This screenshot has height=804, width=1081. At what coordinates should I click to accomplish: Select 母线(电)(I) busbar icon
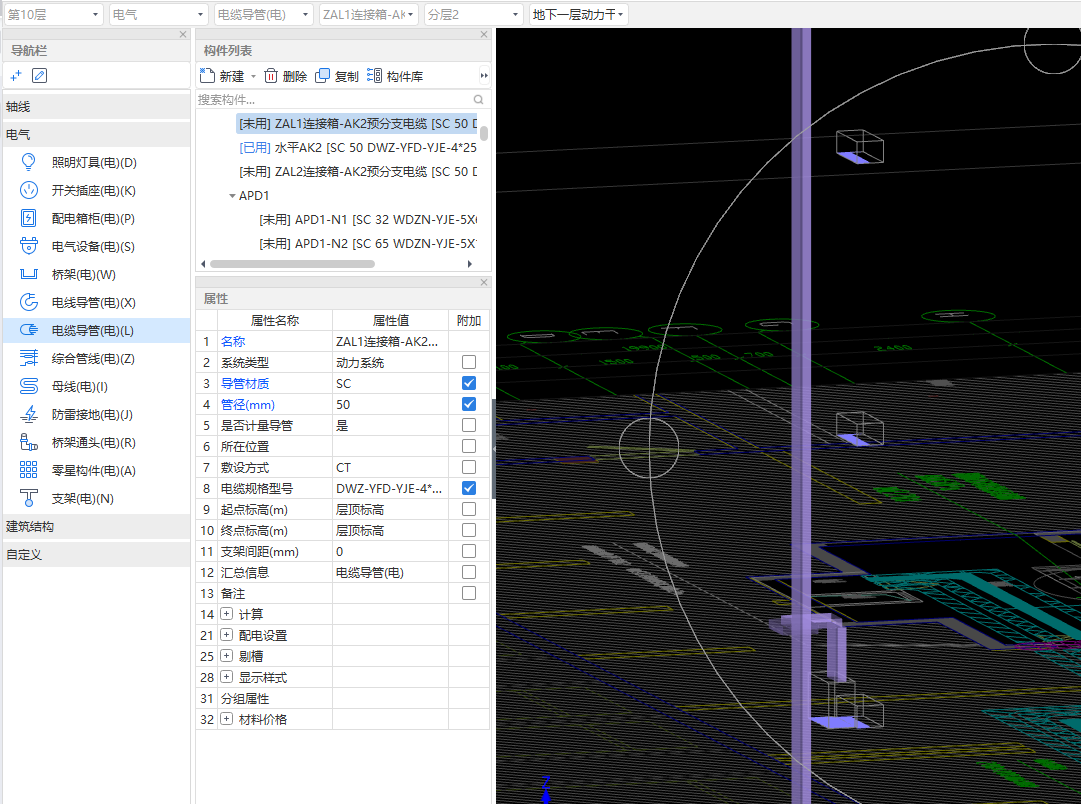[x=28, y=386]
